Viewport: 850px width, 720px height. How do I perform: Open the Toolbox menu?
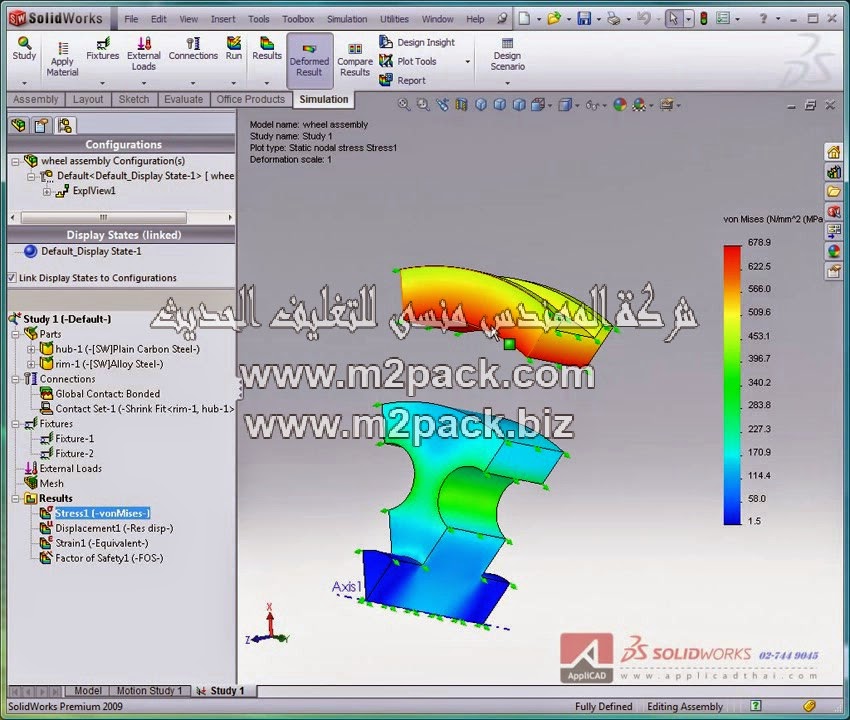tap(298, 19)
